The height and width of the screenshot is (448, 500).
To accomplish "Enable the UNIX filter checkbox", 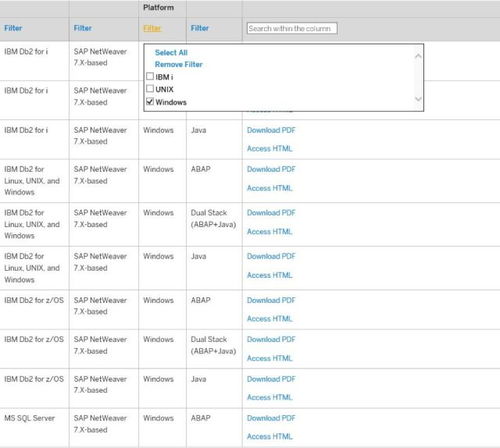I will (x=150, y=89).
